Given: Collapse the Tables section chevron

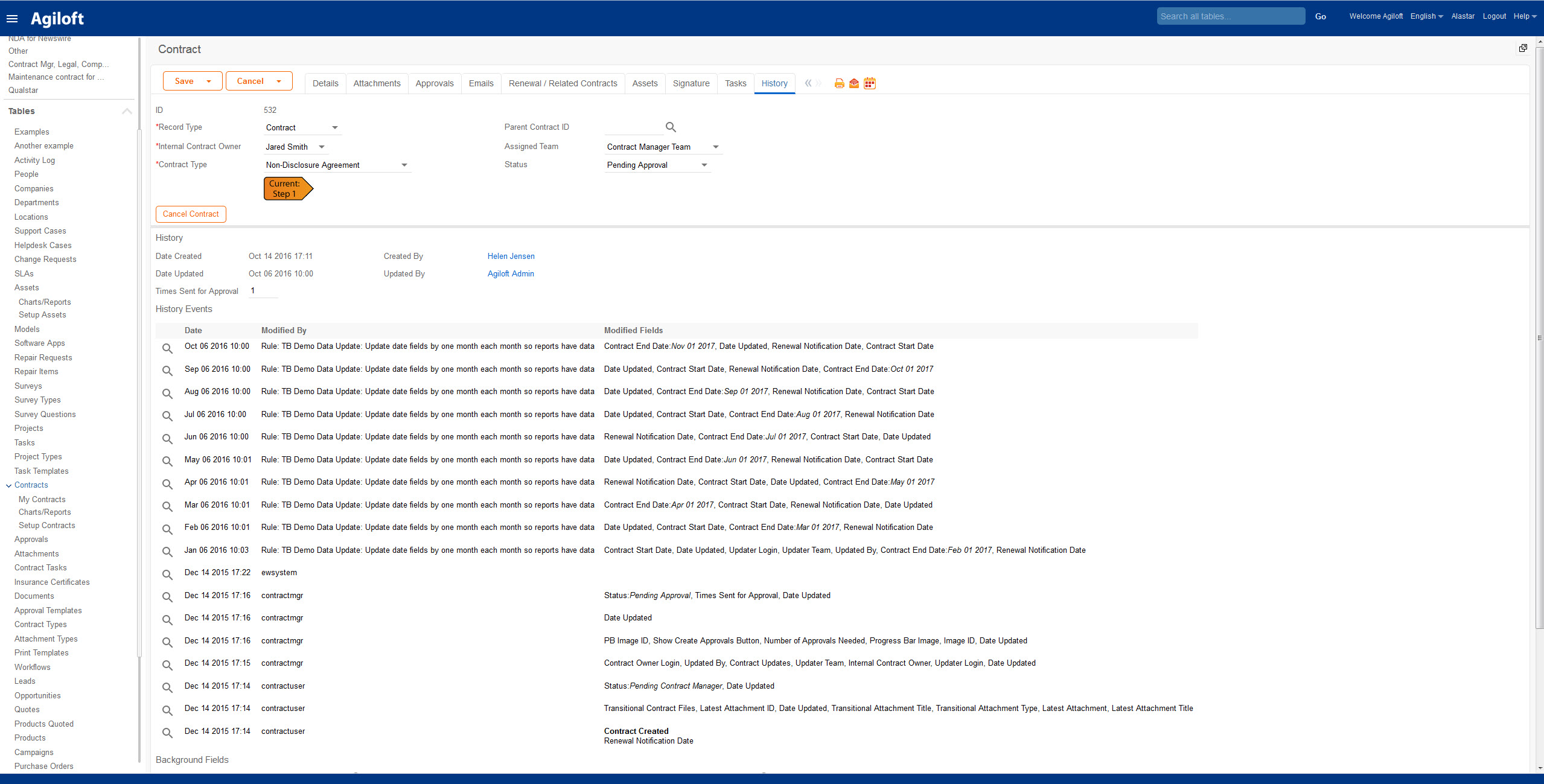Looking at the screenshot, I should (127, 111).
